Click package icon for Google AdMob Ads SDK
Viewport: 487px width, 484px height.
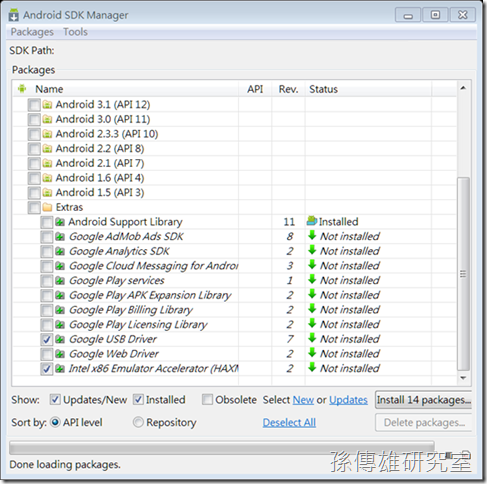coord(60,237)
